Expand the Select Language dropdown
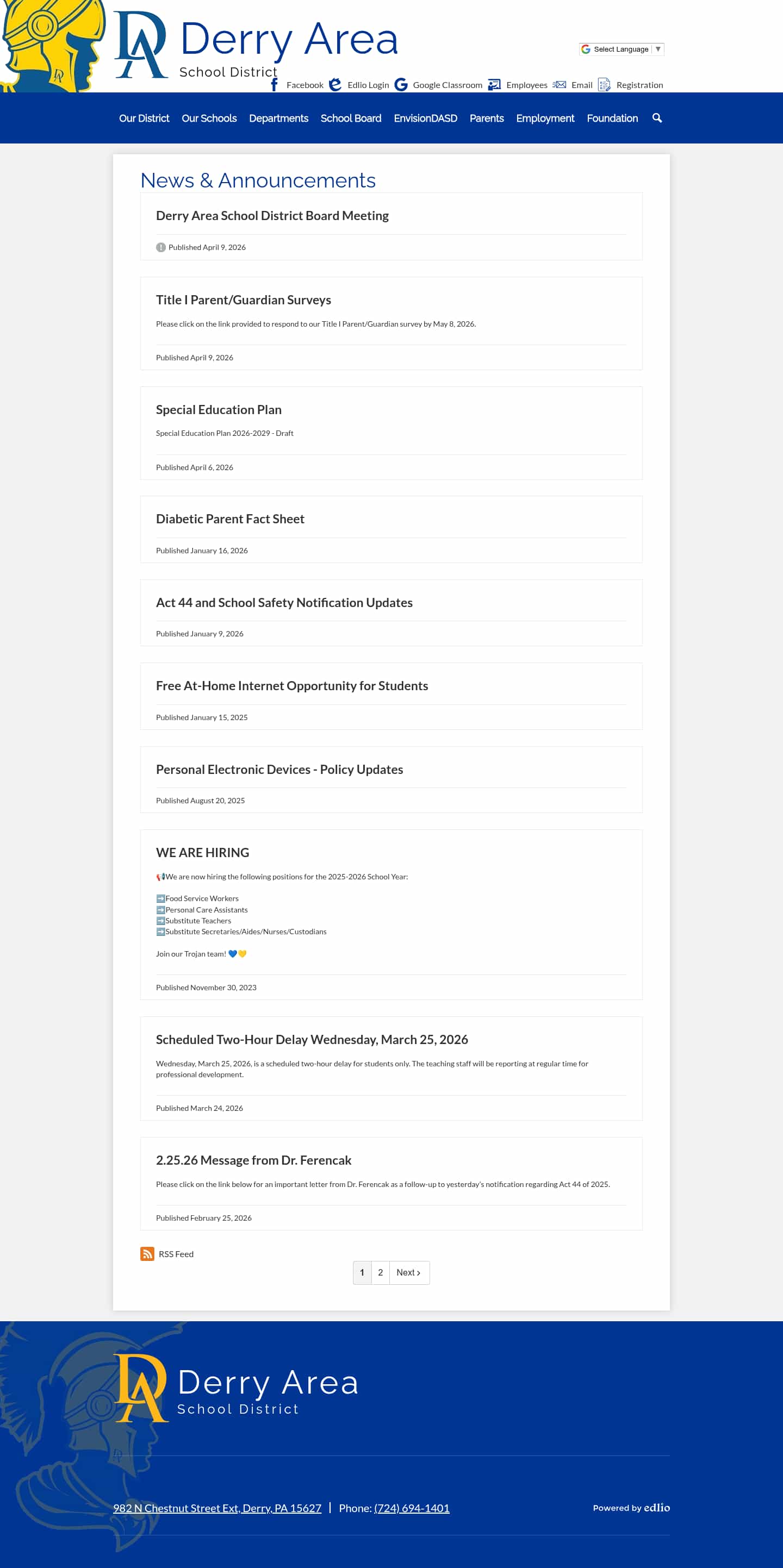 click(622, 49)
